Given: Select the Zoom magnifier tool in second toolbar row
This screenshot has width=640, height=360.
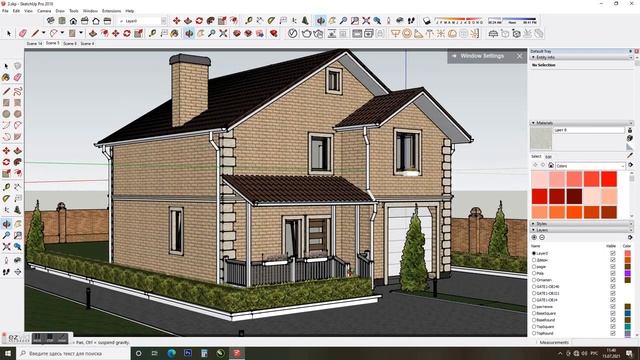Looking at the screenshot, I should pos(212,33).
